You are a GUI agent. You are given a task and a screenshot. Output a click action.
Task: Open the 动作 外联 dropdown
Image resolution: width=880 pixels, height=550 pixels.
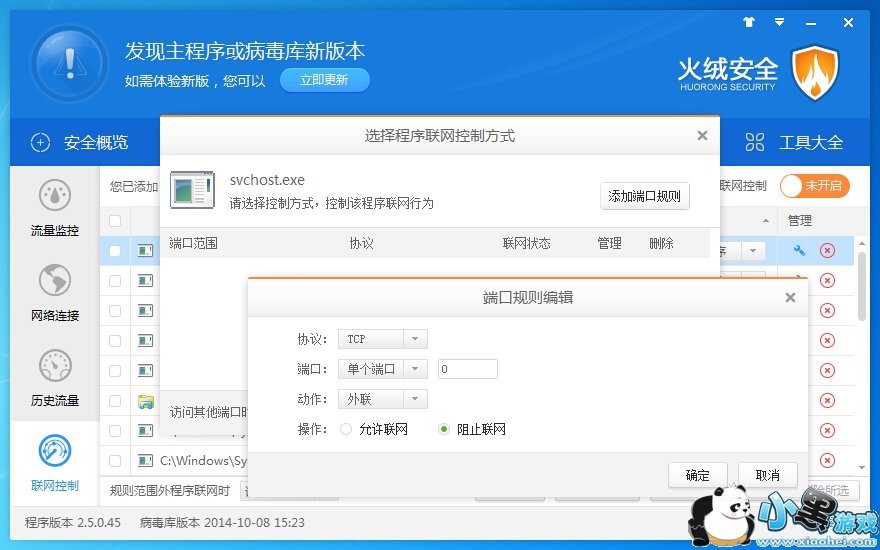click(383, 399)
